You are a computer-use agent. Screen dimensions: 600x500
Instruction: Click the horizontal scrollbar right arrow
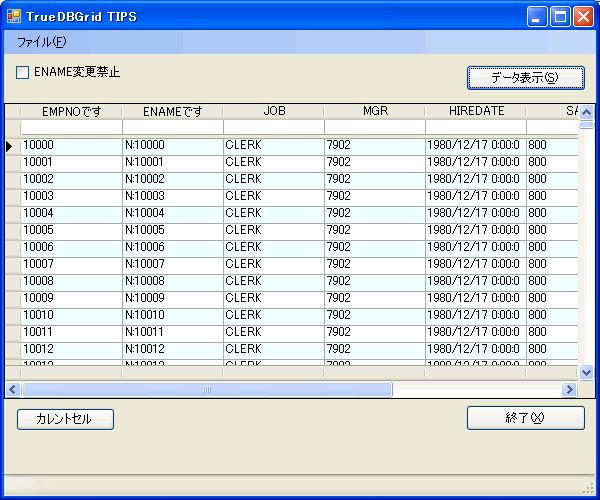tap(569, 389)
